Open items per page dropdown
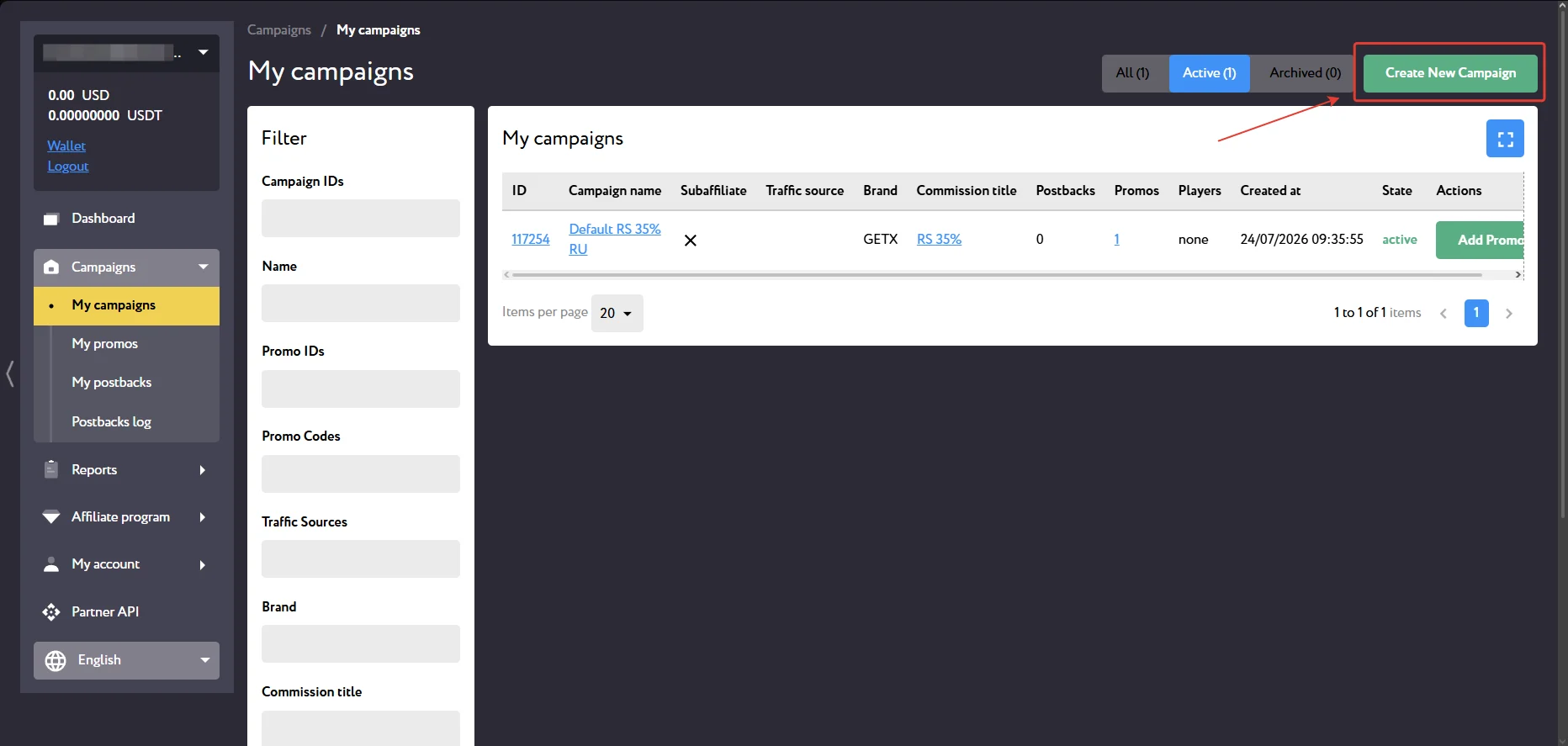 (617, 313)
